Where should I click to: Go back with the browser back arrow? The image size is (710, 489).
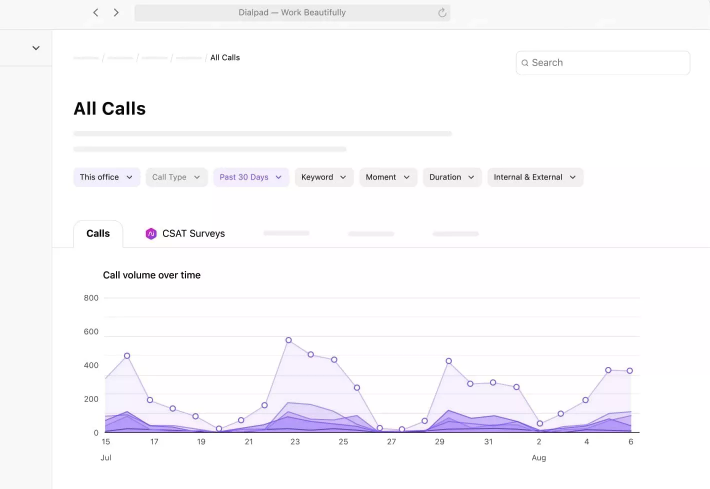pyautogui.click(x=96, y=13)
